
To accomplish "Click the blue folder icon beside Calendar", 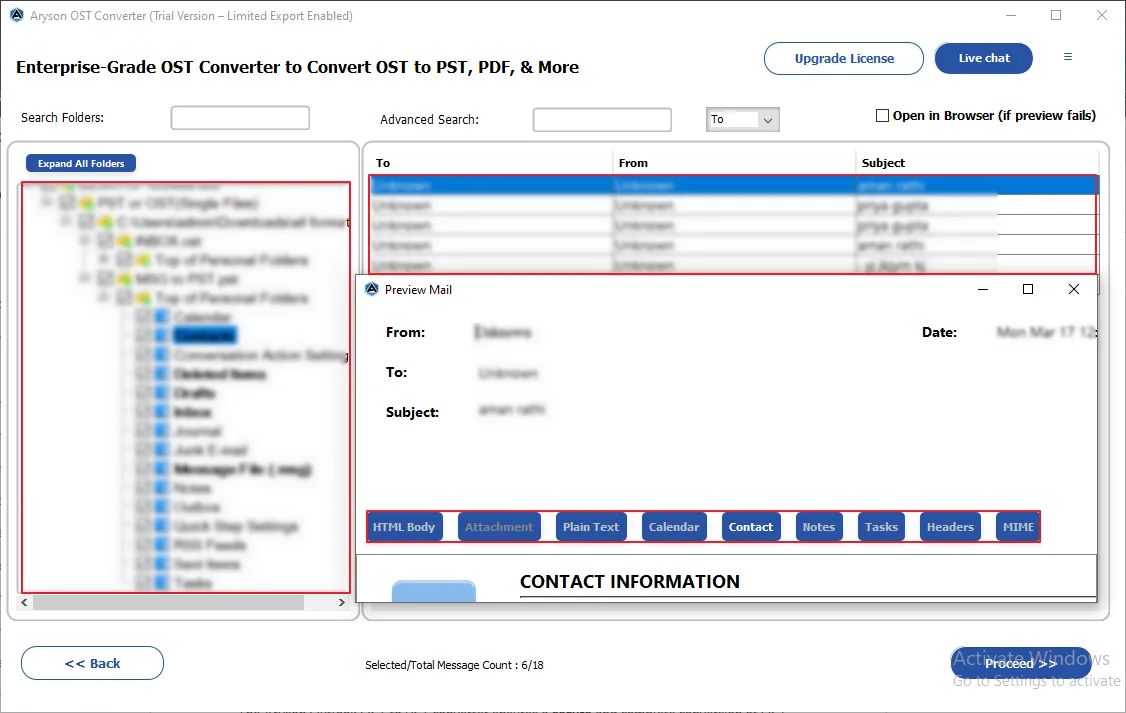I will click(162, 317).
